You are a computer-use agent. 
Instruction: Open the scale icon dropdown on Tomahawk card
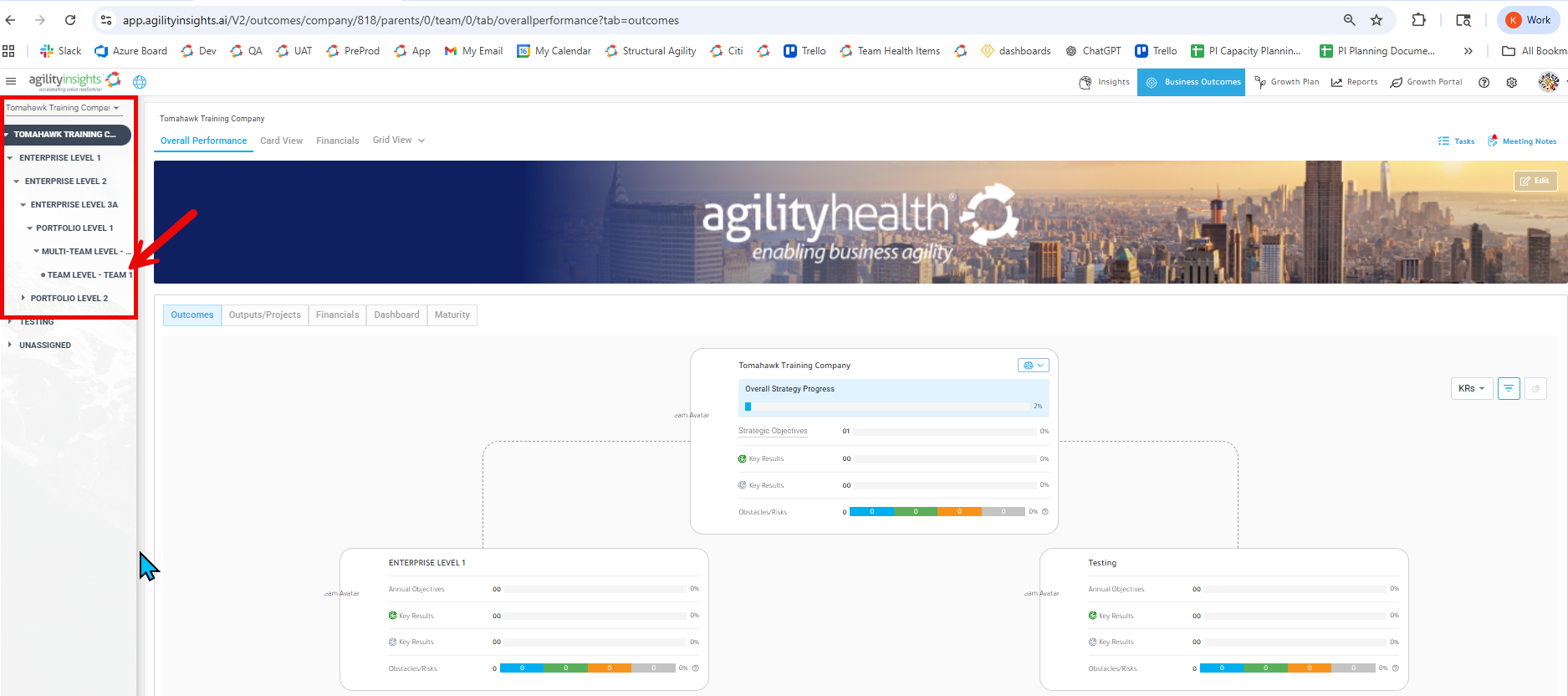pyautogui.click(x=1033, y=366)
